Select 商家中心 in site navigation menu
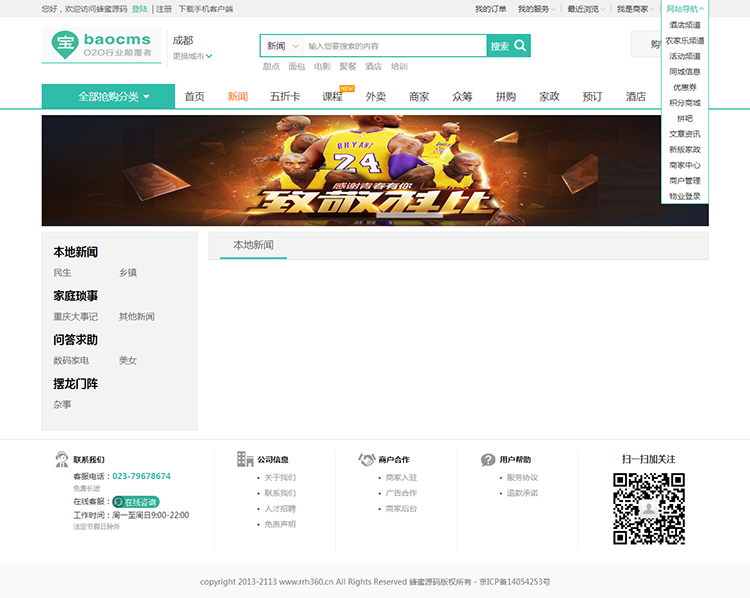 pyautogui.click(x=685, y=165)
